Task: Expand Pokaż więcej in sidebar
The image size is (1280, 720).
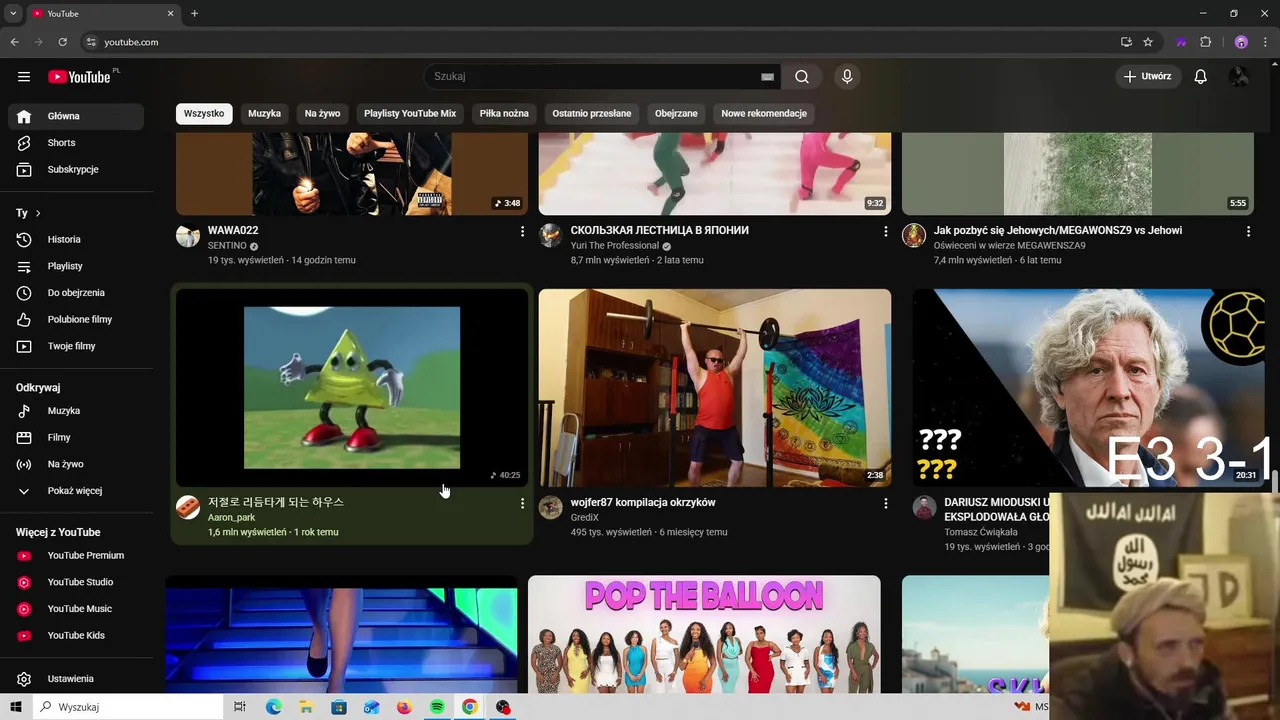Action: (x=76, y=491)
